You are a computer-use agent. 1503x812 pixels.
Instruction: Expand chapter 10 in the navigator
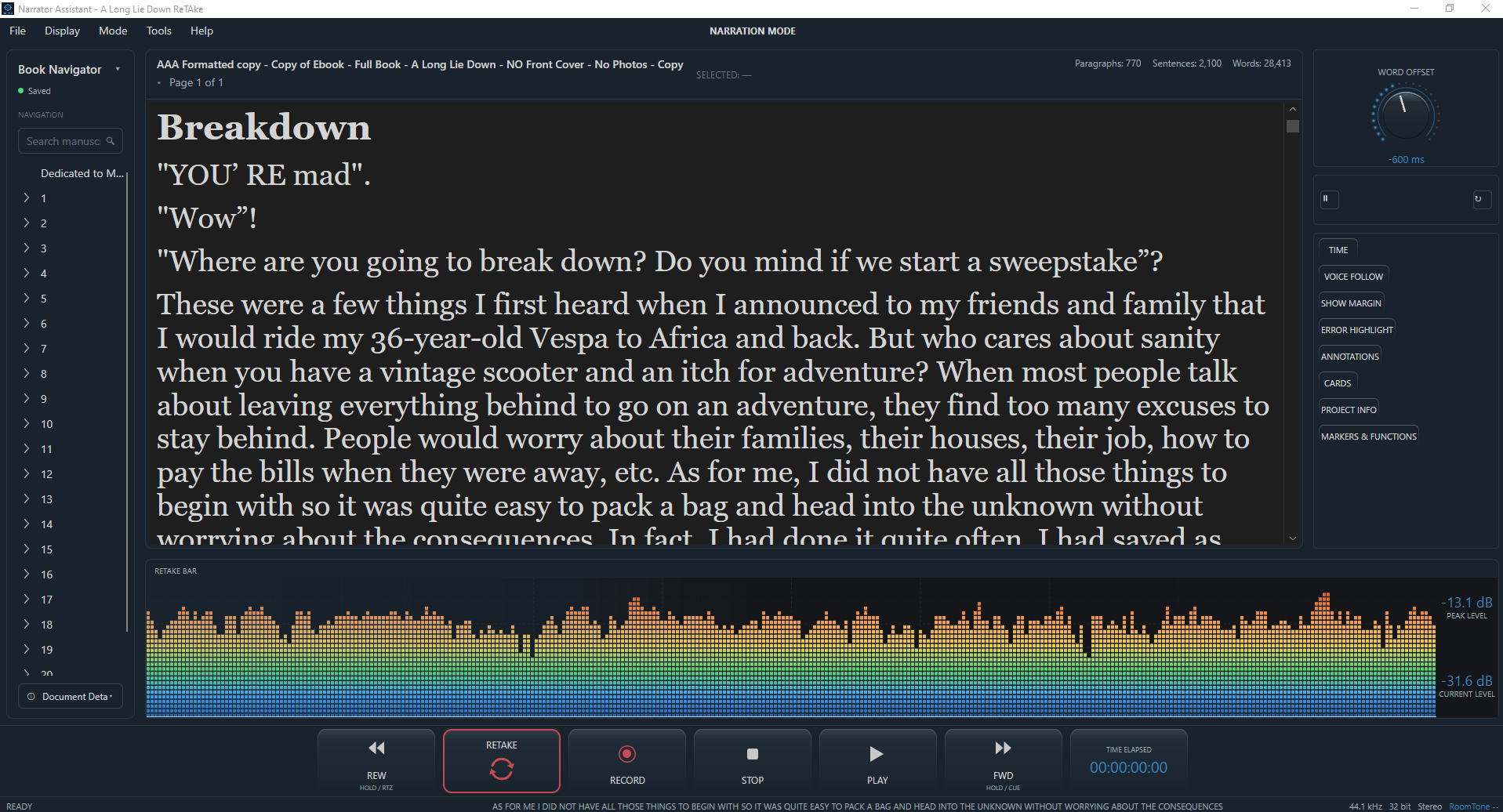[27, 423]
